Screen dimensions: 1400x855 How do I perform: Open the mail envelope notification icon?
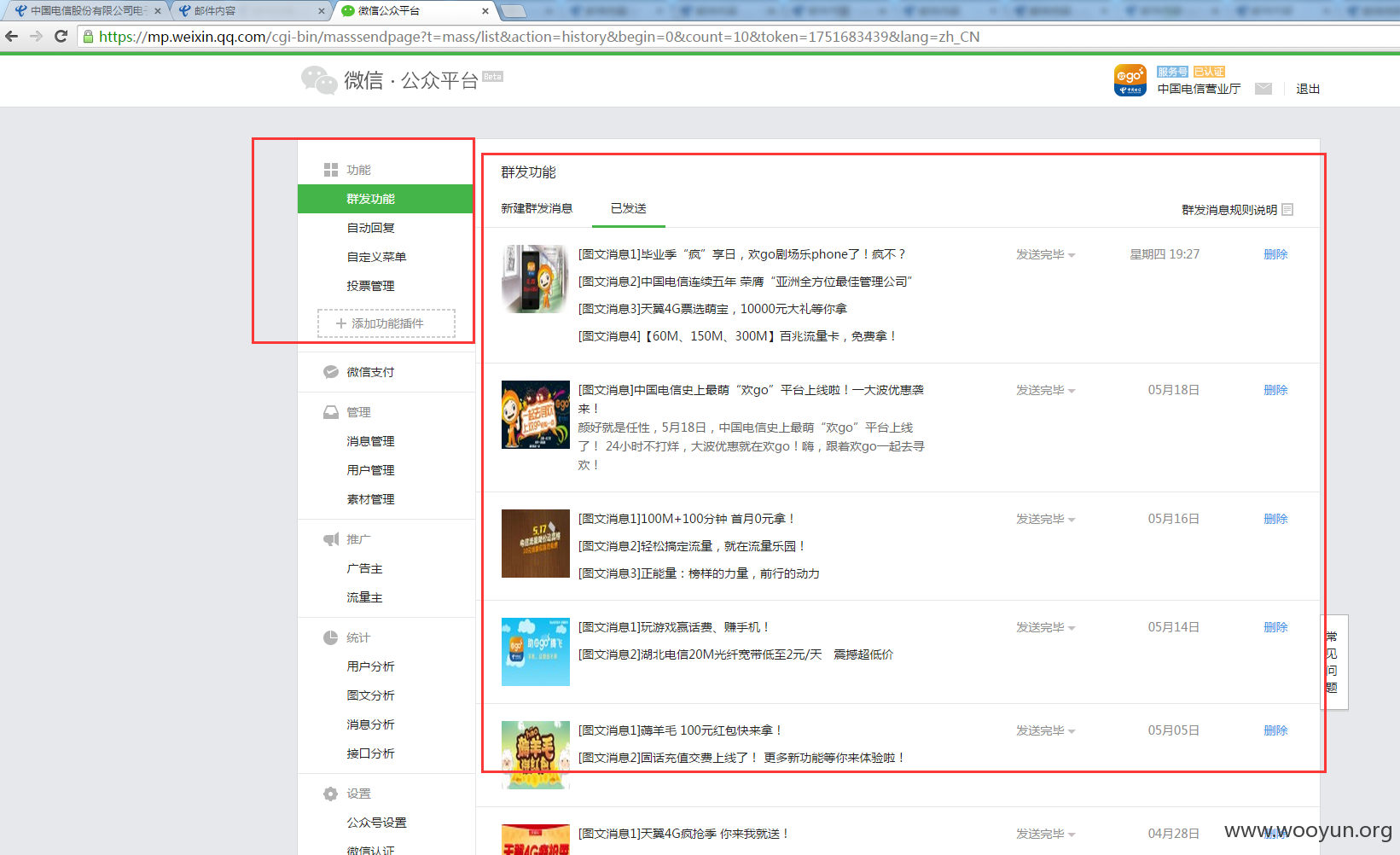click(1263, 89)
